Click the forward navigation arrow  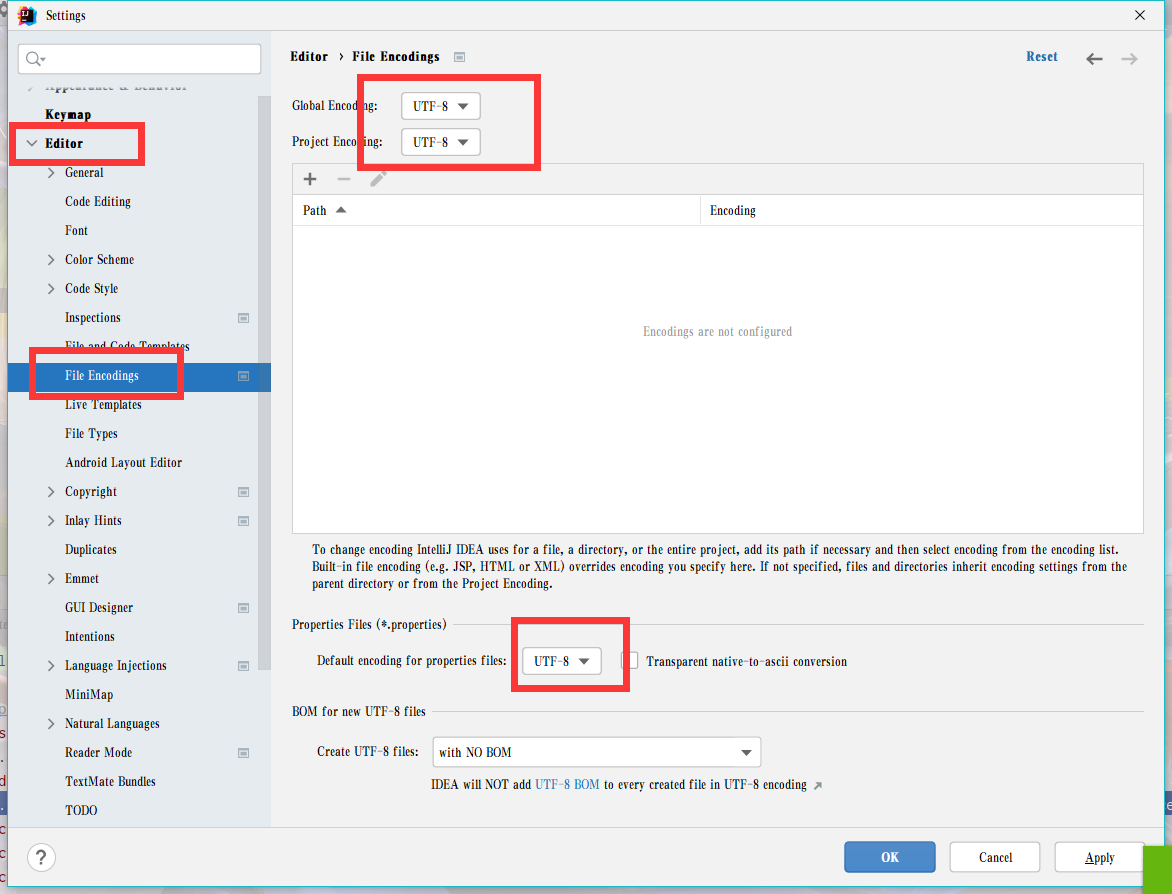(1129, 59)
